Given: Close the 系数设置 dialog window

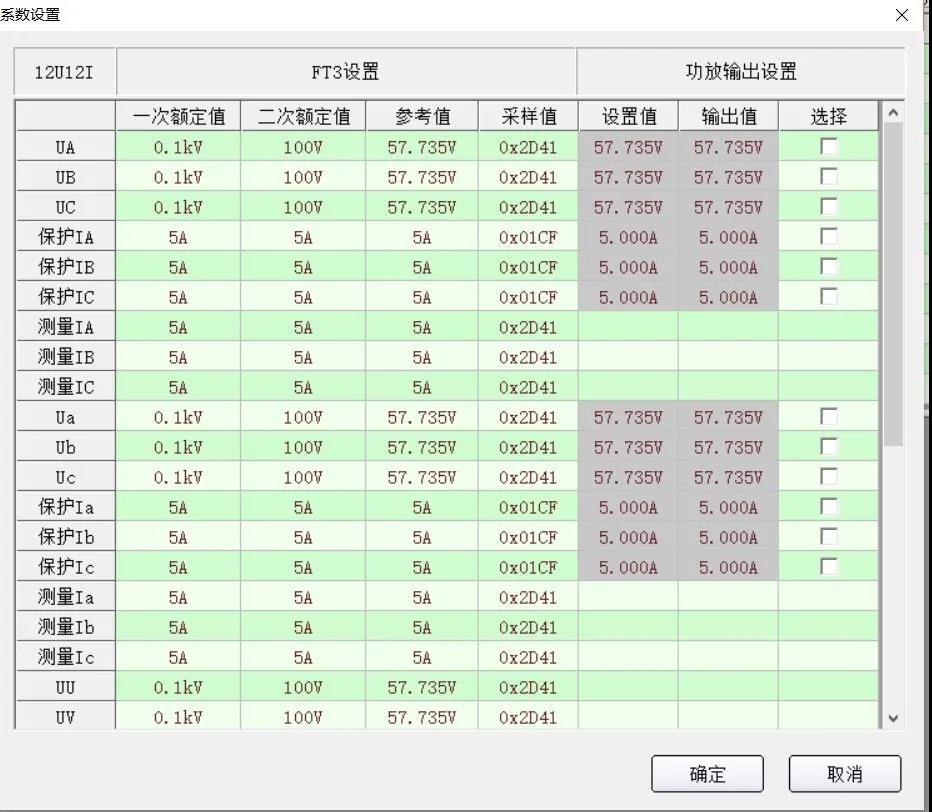Looking at the screenshot, I should point(902,15).
